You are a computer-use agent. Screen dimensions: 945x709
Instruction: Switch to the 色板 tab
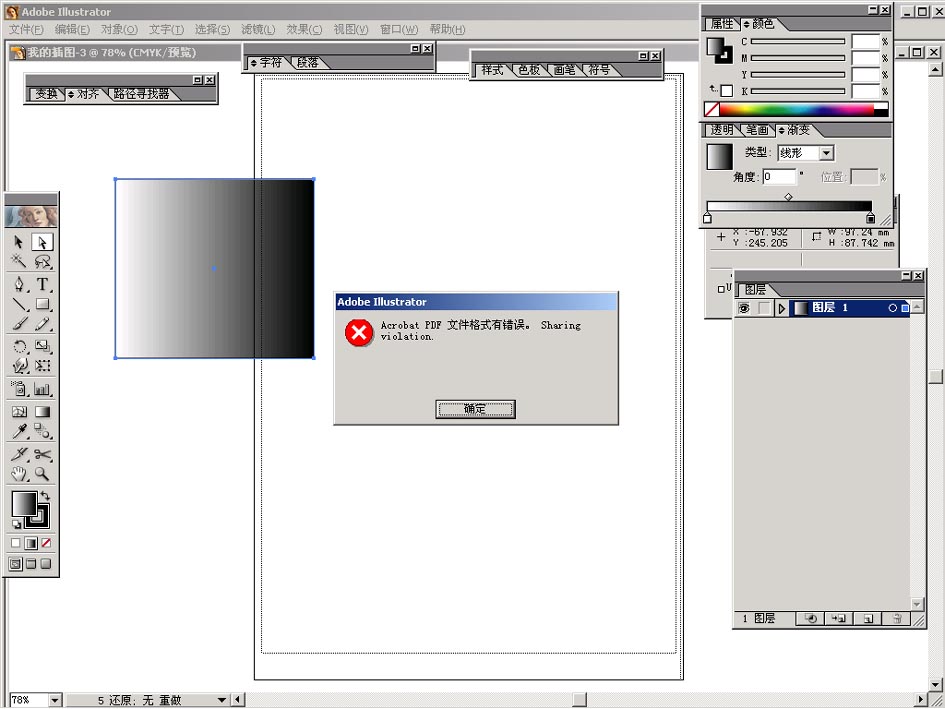[x=529, y=70]
